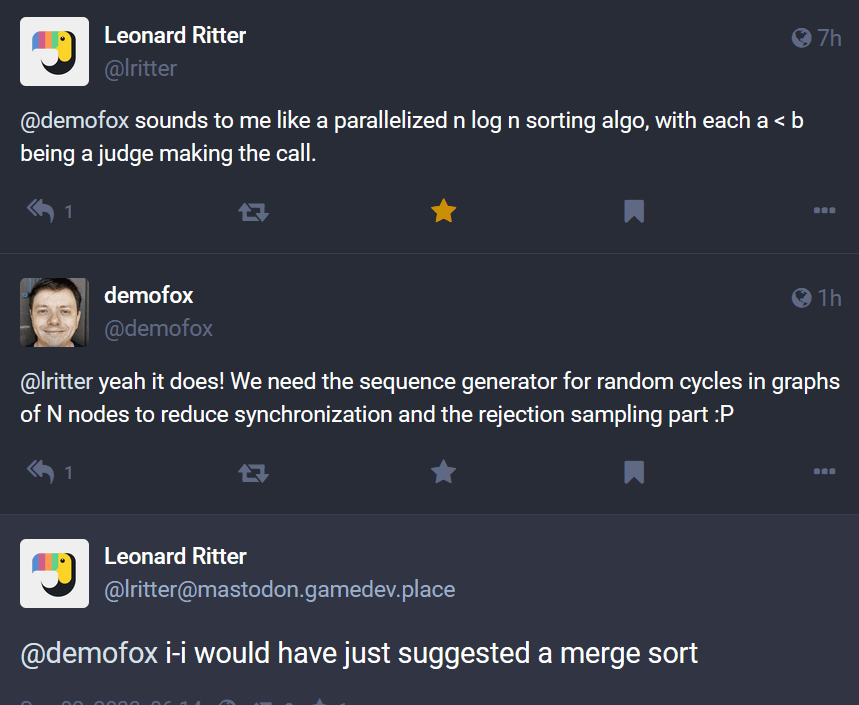Follow the @lritter mention in demofox's reply

[57, 382]
